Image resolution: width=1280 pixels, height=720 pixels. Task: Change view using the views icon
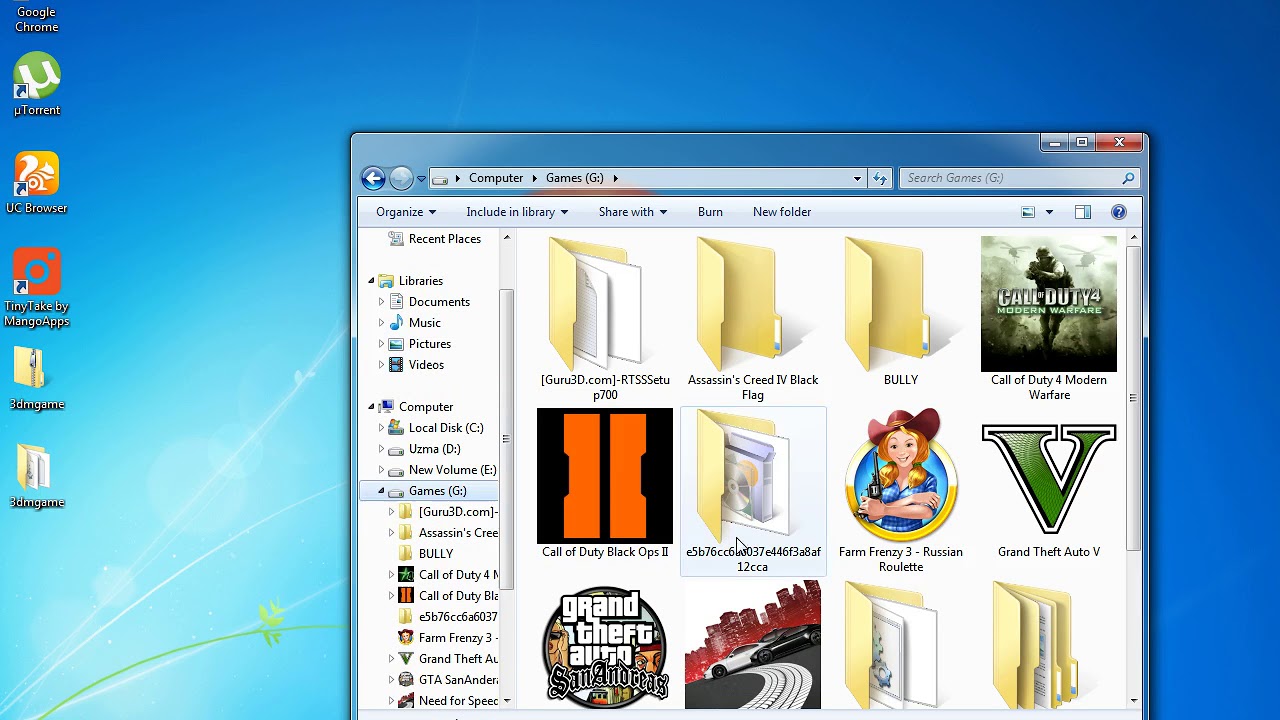tap(1028, 212)
